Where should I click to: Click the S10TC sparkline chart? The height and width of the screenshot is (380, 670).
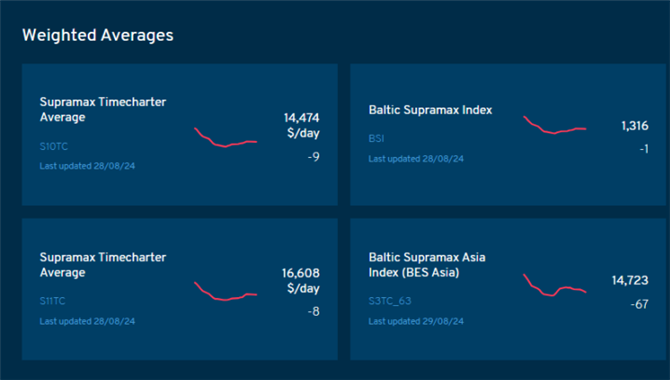[226, 137]
